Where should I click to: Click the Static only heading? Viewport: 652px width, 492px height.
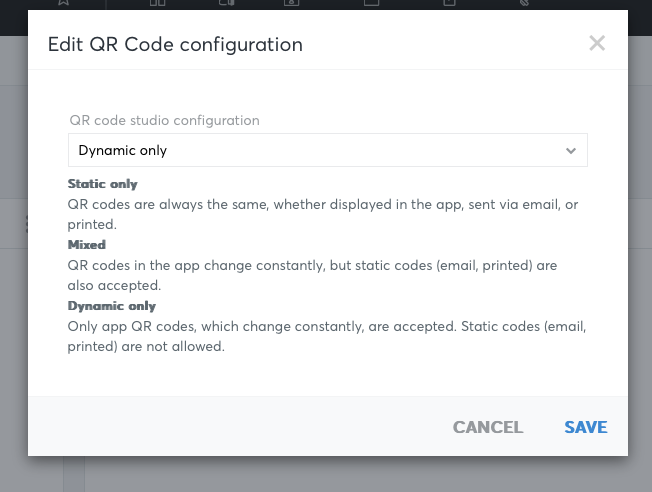click(102, 184)
